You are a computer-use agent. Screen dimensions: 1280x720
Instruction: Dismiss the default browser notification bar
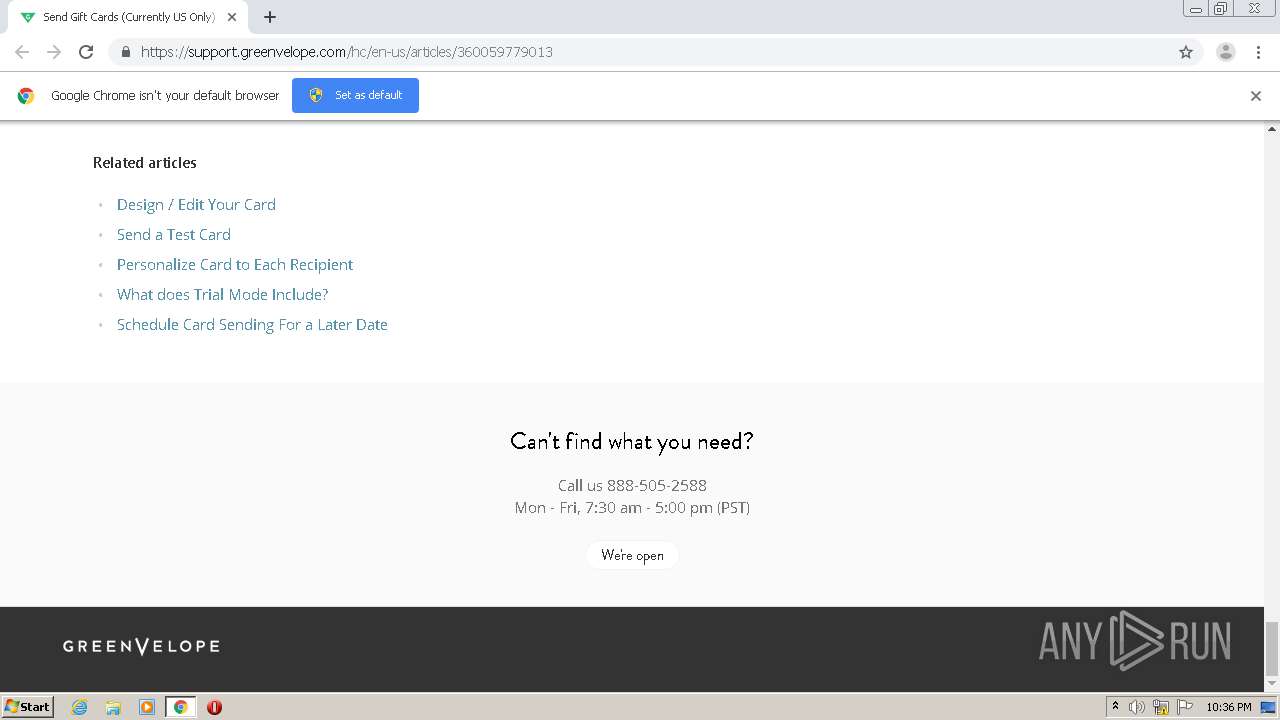(1256, 96)
